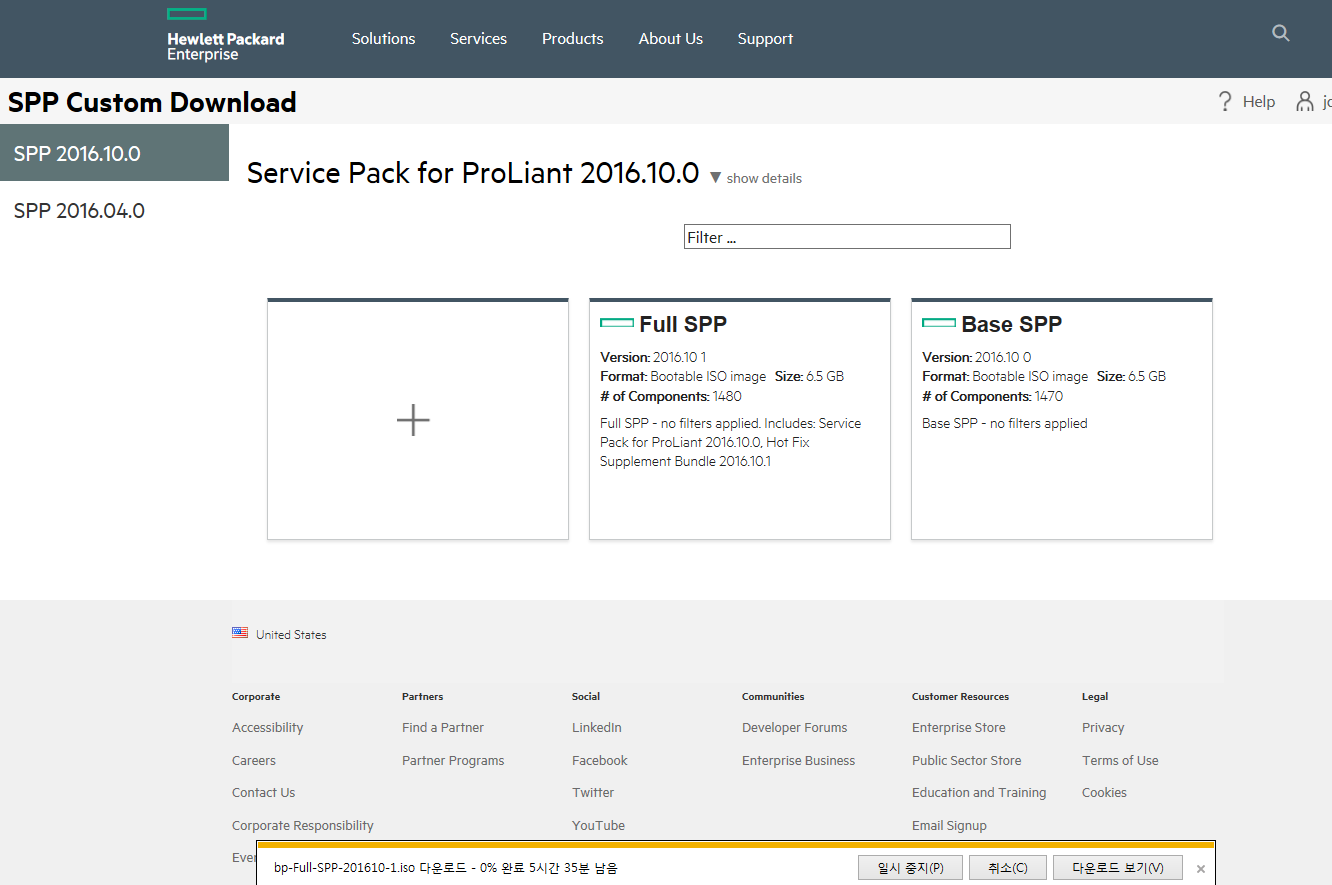Open the user account profile icon
This screenshot has height=885, width=1332.
(x=1305, y=101)
